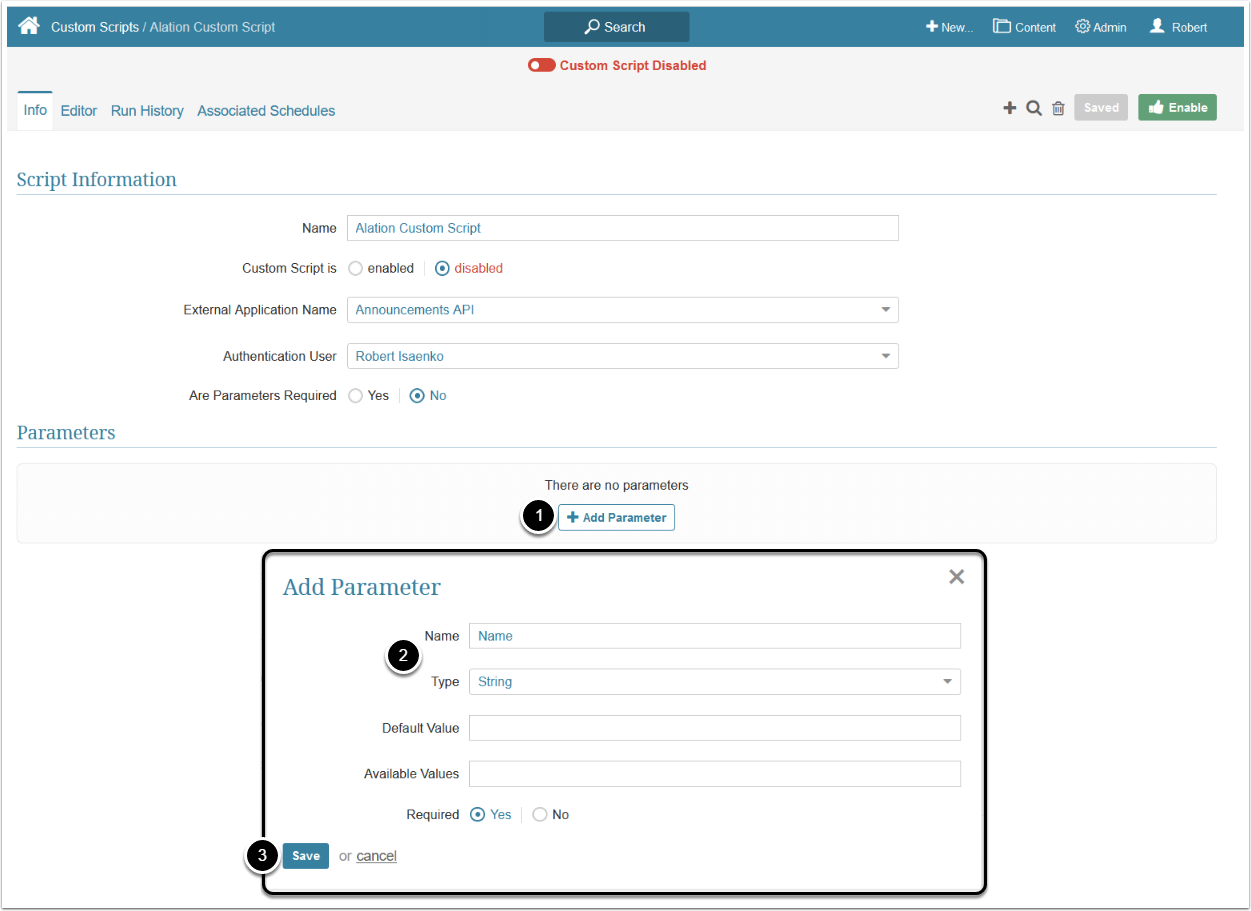This screenshot has height=911, width=1251.
Task: Click the cancel link
Action: pos(377,856)
